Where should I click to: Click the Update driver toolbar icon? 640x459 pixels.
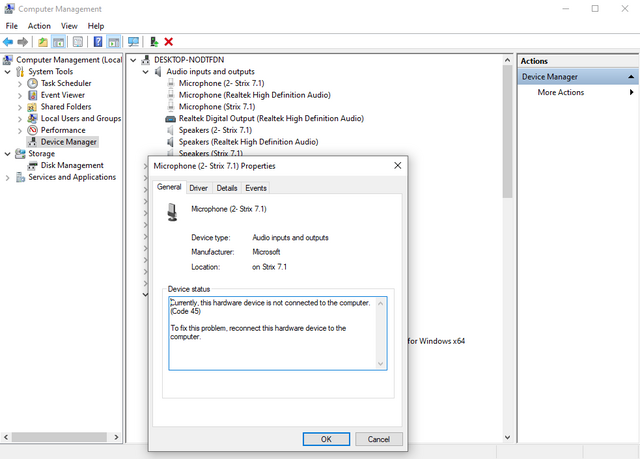[154, 42]
